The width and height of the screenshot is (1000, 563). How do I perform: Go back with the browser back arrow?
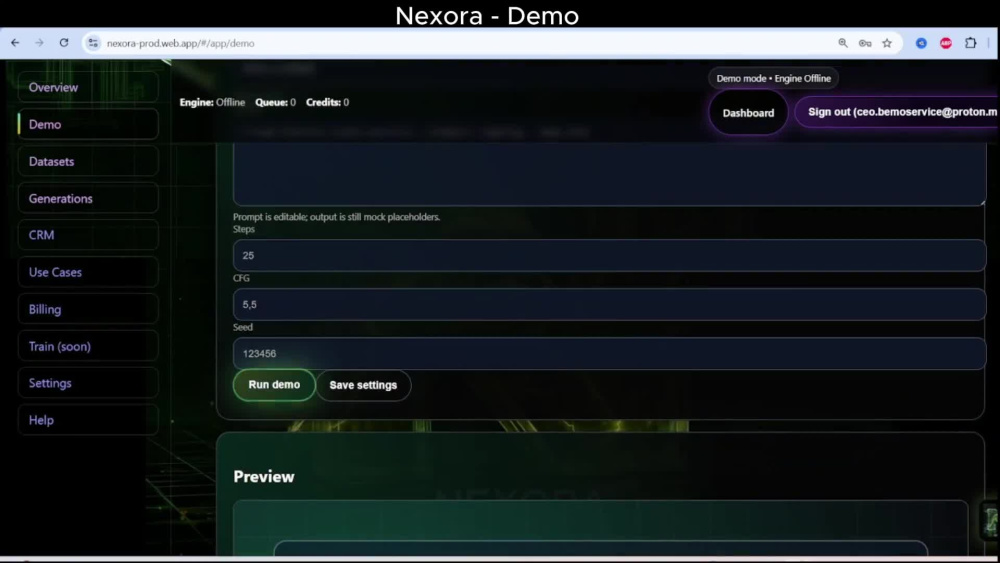pos(15,43)
